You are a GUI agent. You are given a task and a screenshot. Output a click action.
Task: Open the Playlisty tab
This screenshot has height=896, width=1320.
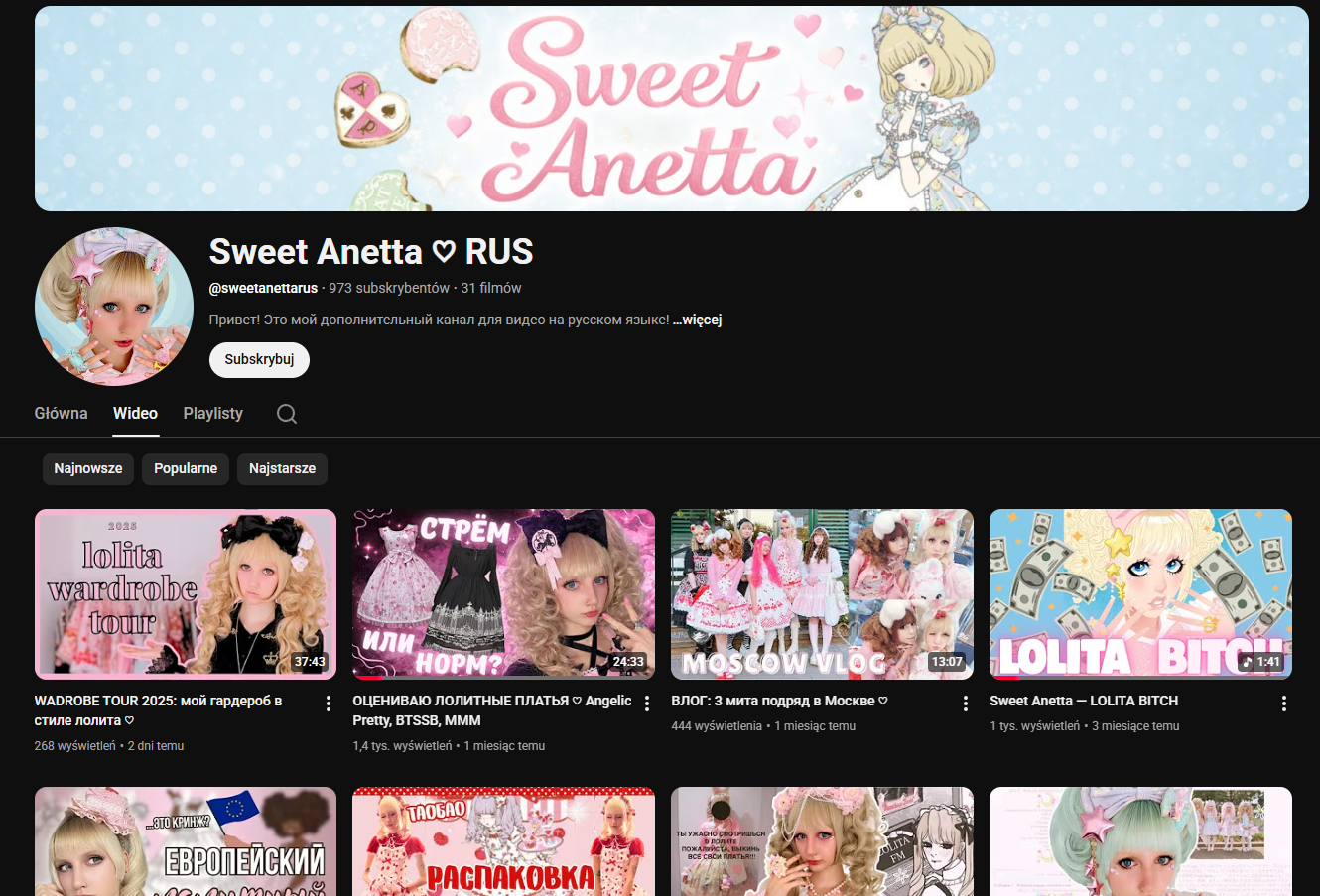tap(213, 413)
